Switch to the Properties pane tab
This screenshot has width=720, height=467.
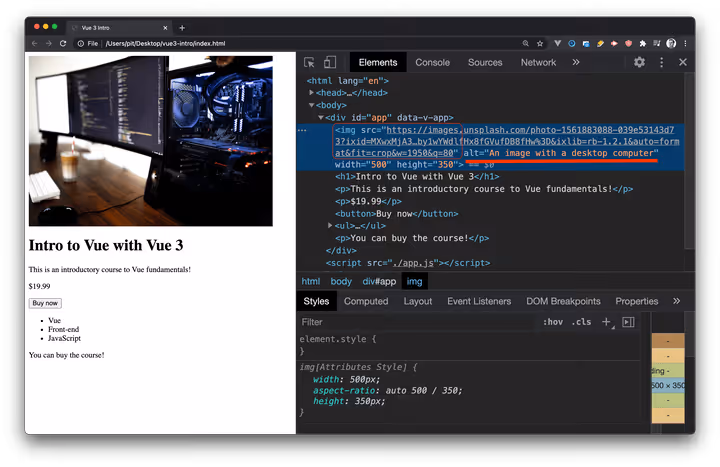(x=636, y=301)
